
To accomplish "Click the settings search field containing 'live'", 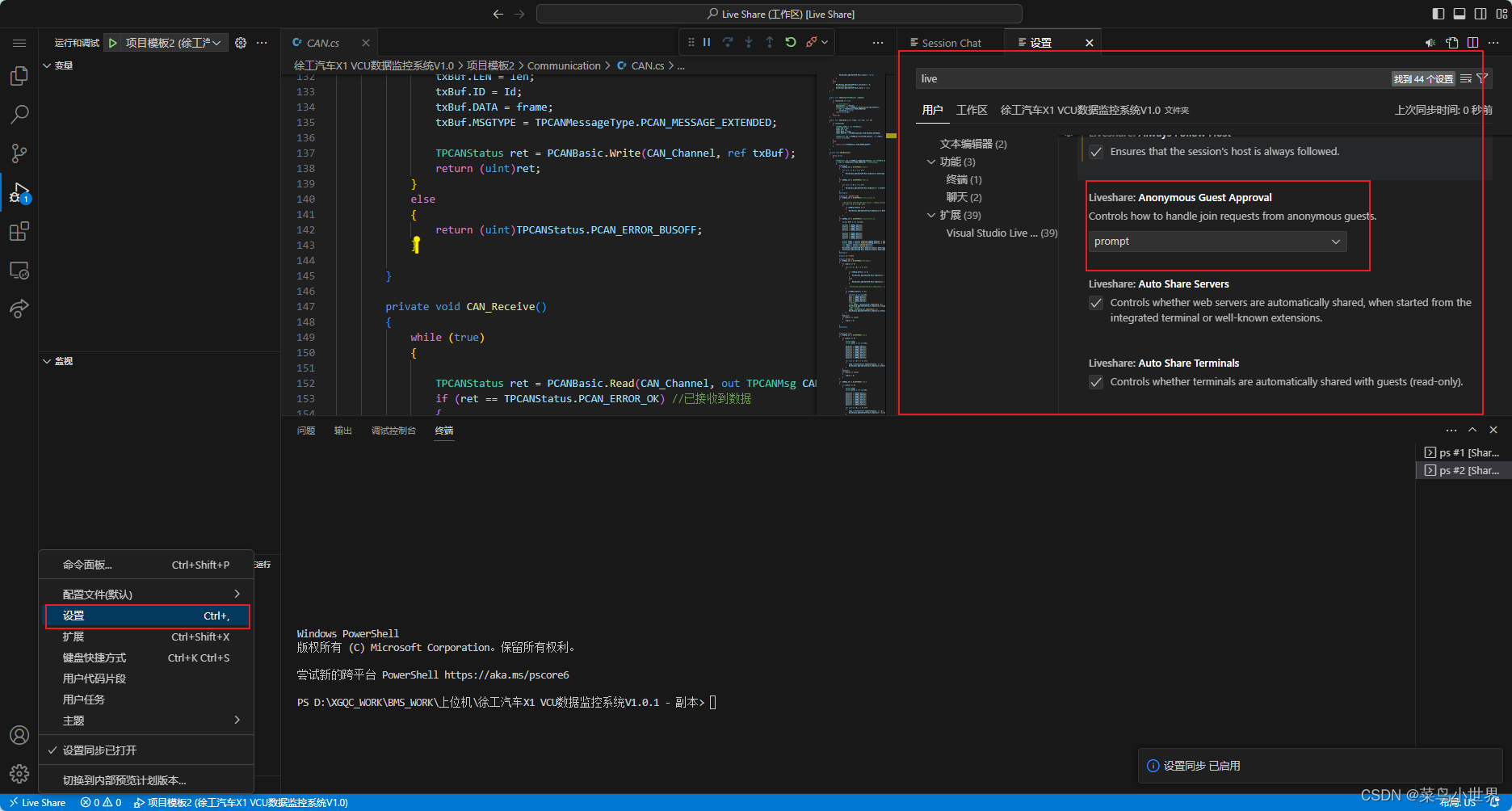I will point(1155,78).
